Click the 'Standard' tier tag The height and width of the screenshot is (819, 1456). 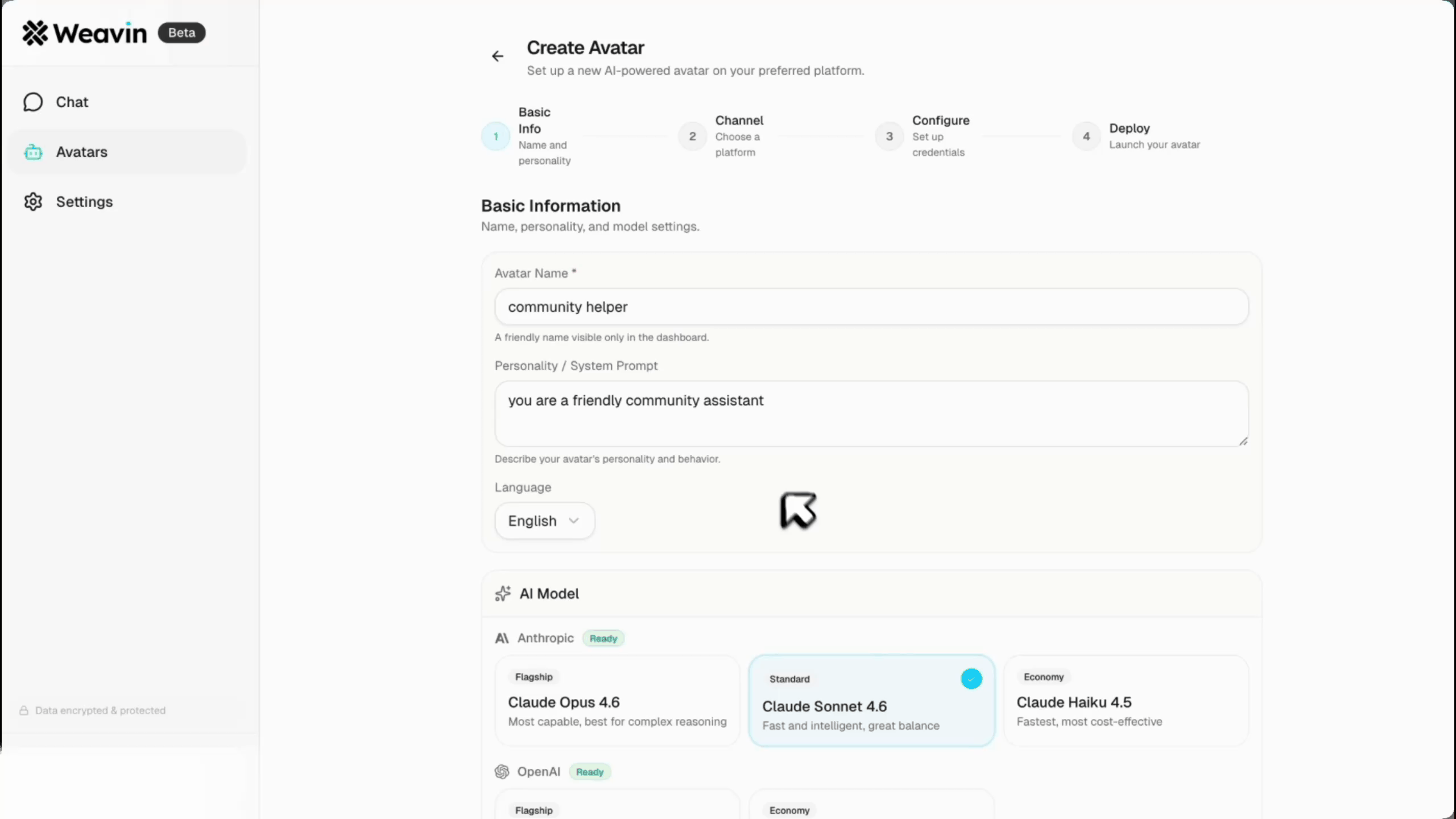(x=789, y=679)
